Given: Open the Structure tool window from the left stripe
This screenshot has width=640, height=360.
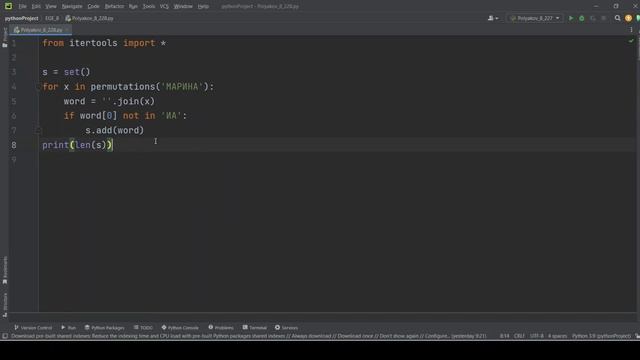Looking at the screenshot, I should coord(4,304).
